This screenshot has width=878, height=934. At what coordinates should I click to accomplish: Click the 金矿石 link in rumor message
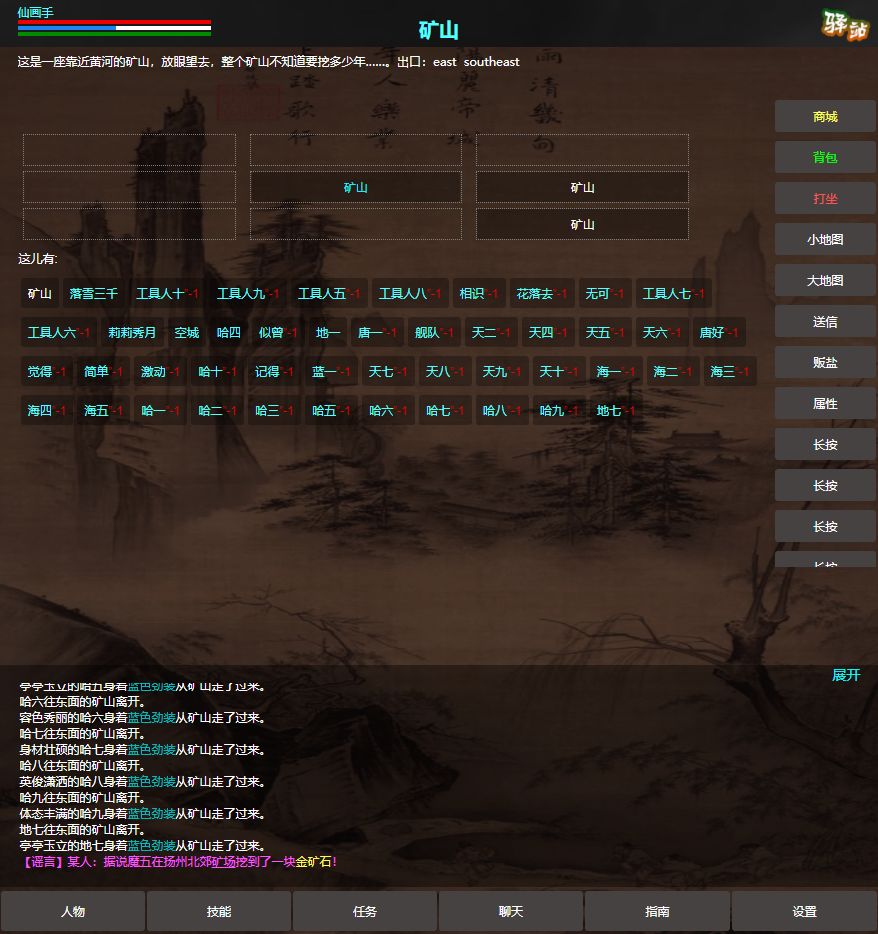click(x=313, y=861)
